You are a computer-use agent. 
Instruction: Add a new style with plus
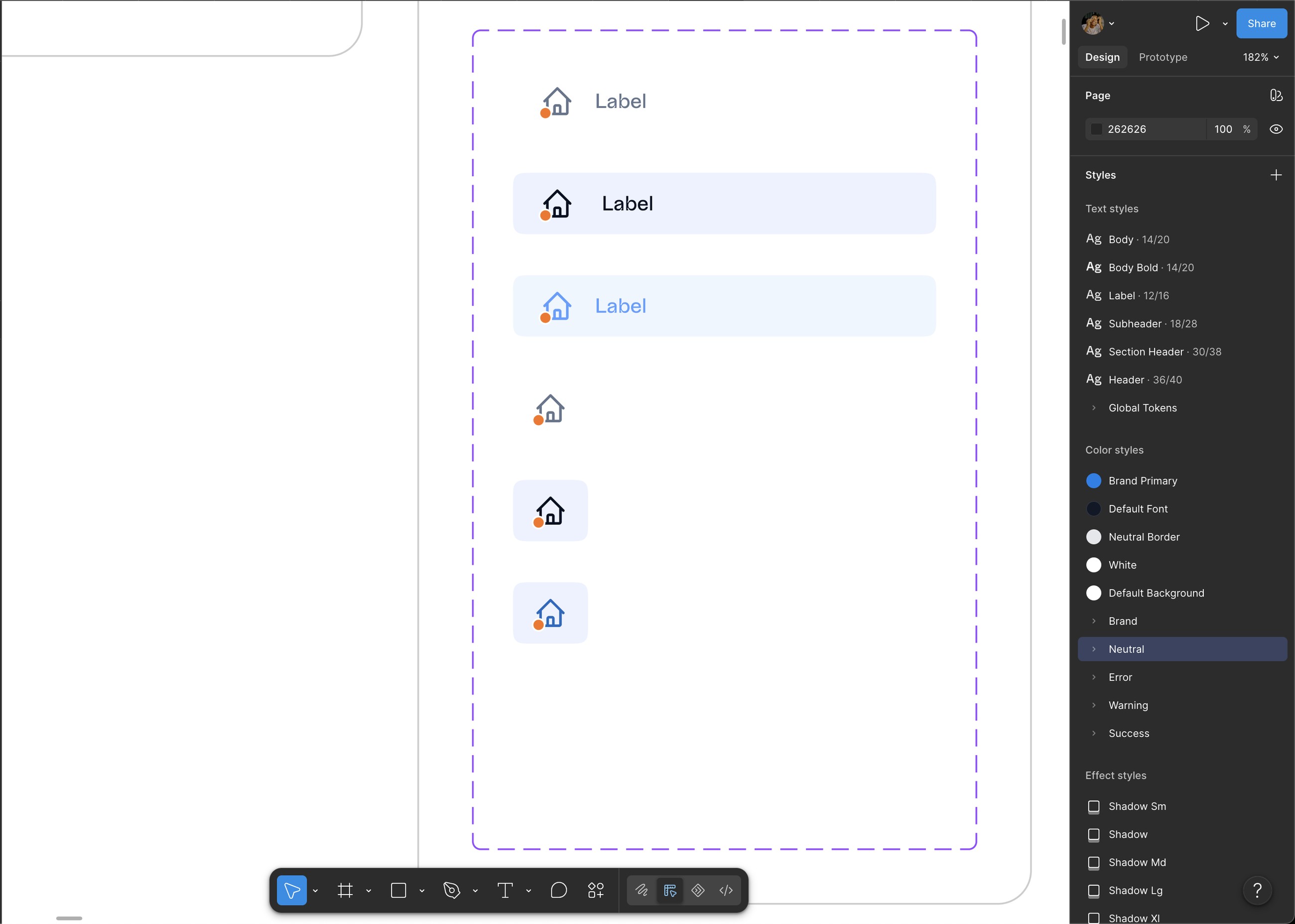pyautogui.click(x=1276, y=175)
